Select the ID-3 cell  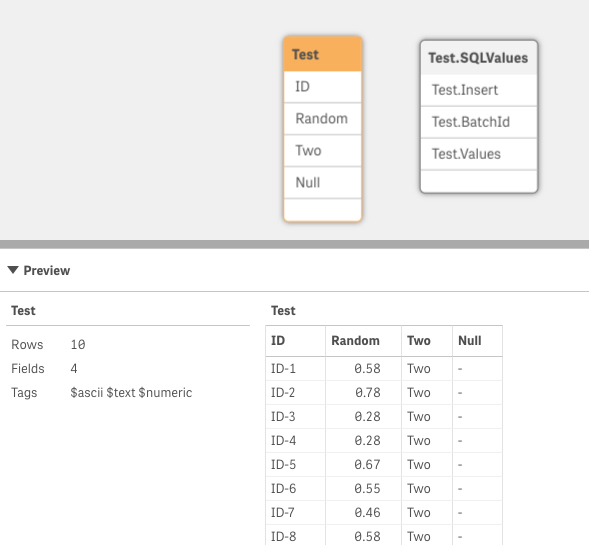296,417
